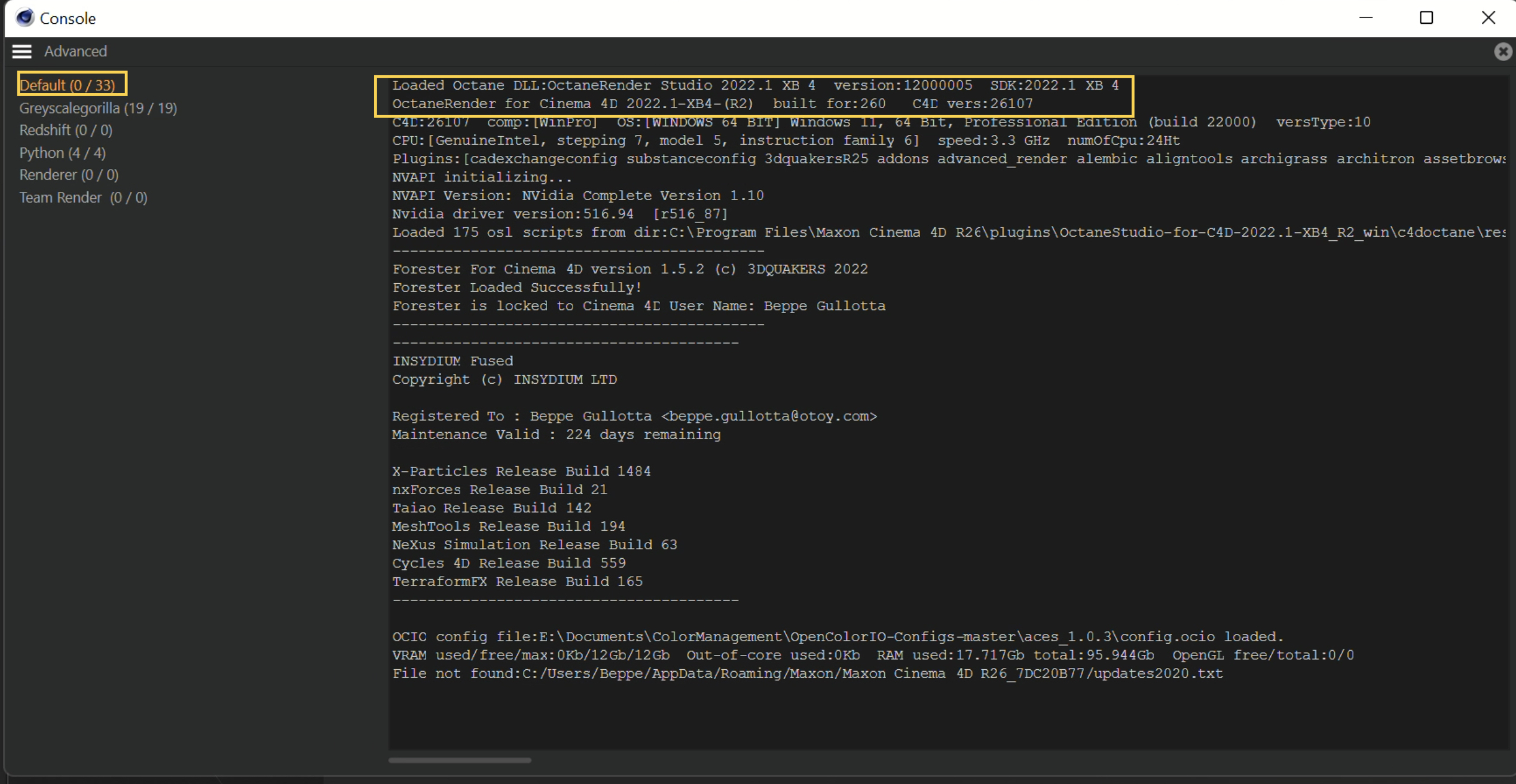This screenshot has width=1516, height=784.
Task: Show the Python (4 / 4) log
Action: point(62,153)
